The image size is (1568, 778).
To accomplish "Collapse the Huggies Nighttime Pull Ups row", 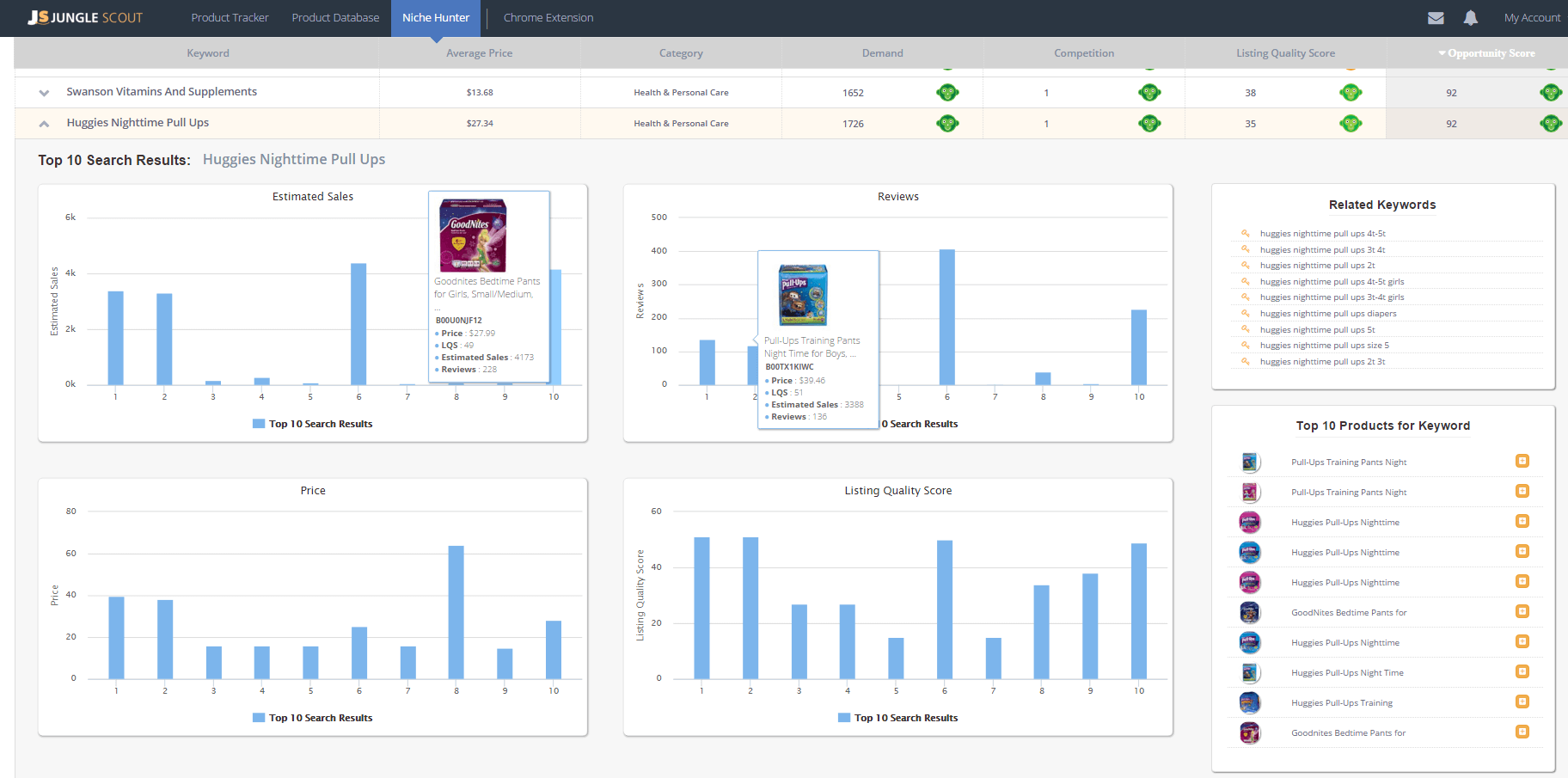I will (x=44, y=124).
